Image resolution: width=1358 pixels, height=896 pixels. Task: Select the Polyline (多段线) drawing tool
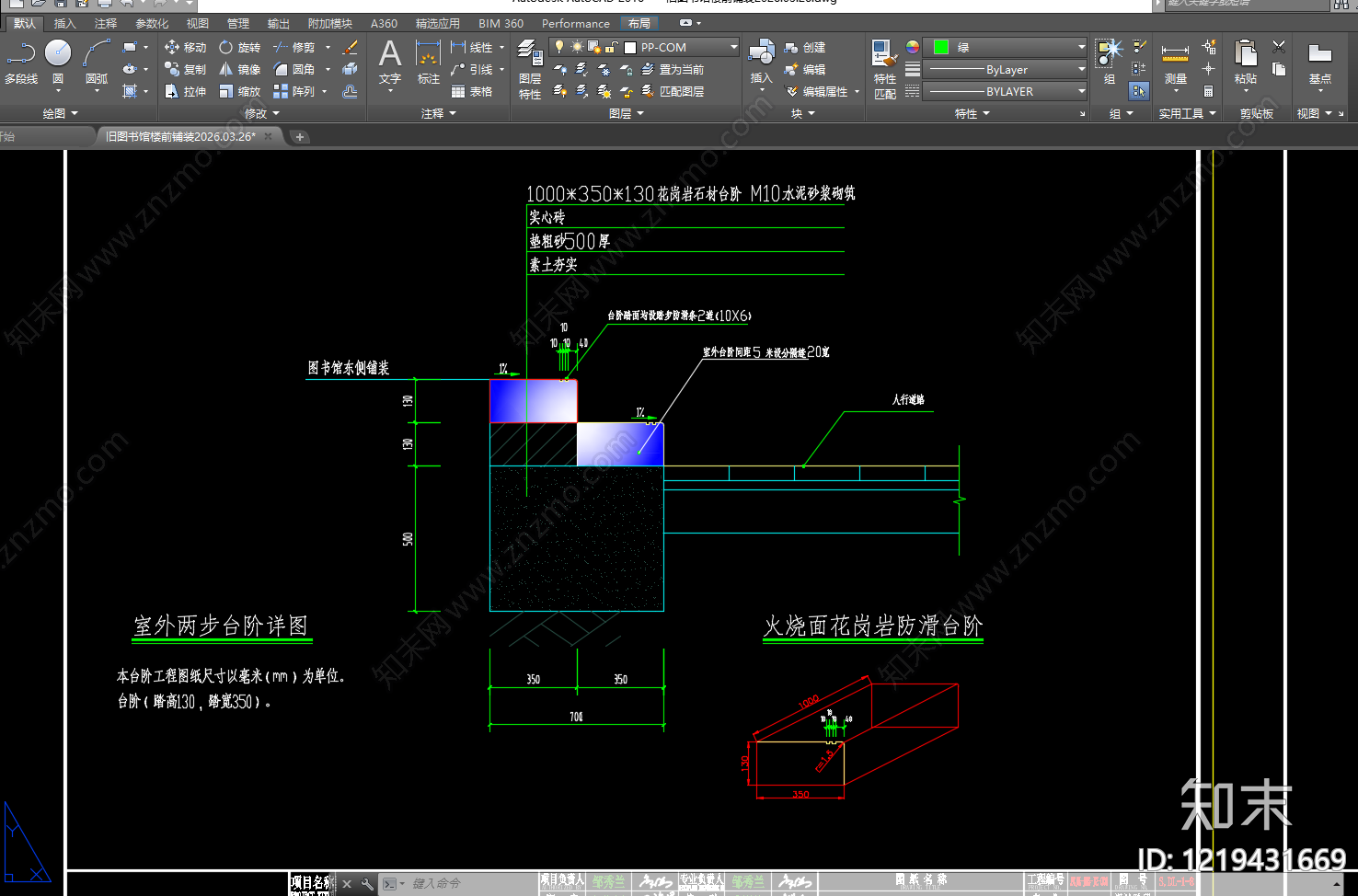point(21,62)
